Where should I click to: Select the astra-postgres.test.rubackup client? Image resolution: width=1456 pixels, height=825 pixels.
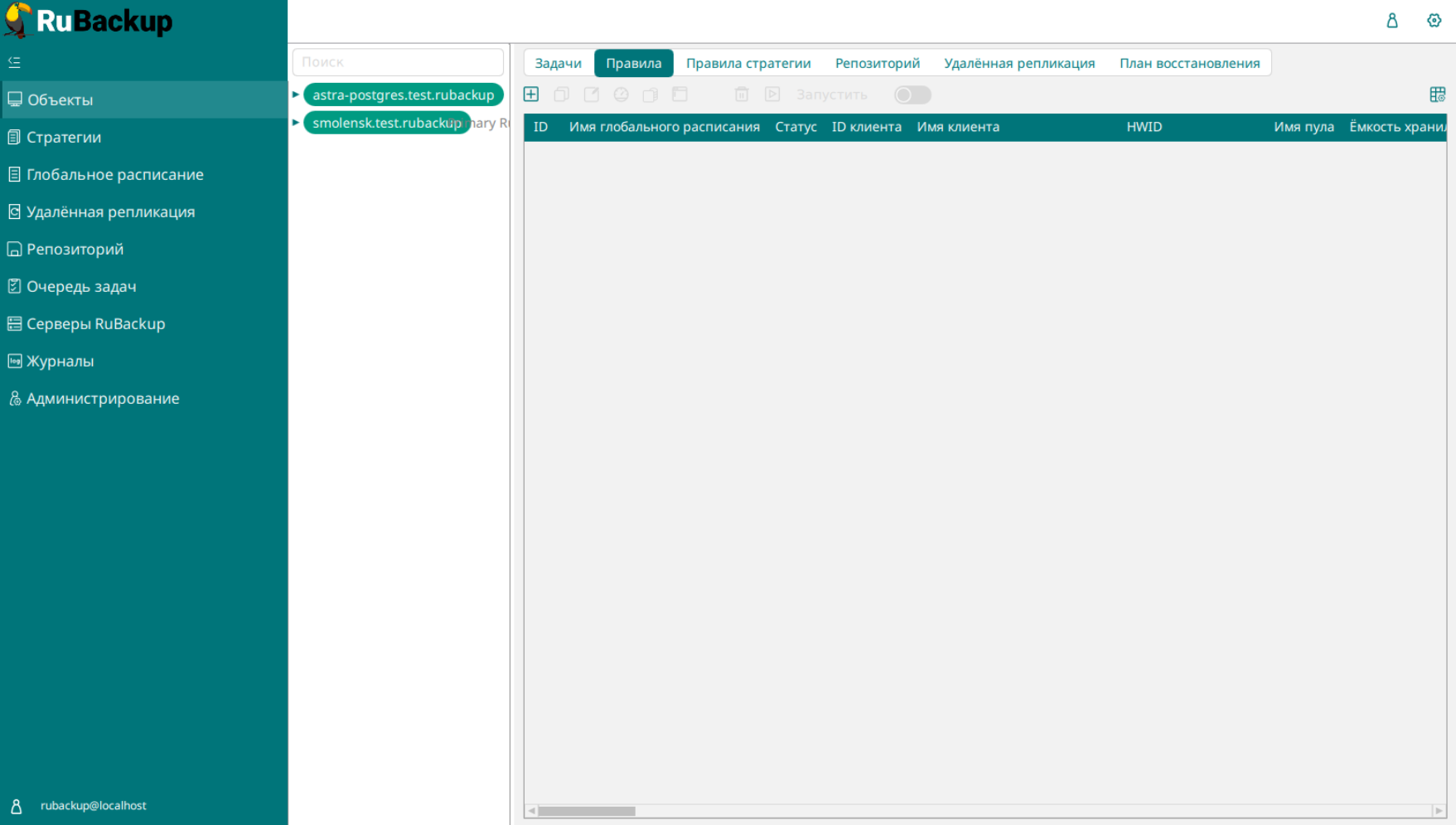point(403,95)
